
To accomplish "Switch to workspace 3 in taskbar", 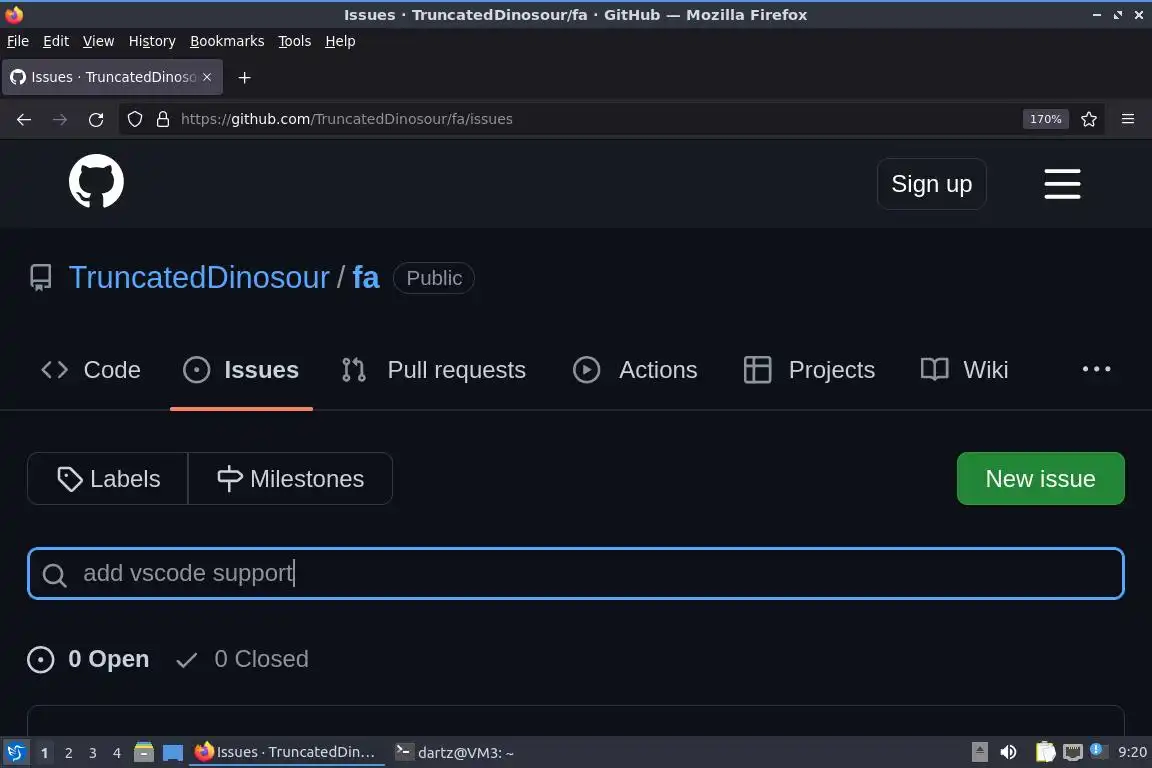I will pos(93,753).
